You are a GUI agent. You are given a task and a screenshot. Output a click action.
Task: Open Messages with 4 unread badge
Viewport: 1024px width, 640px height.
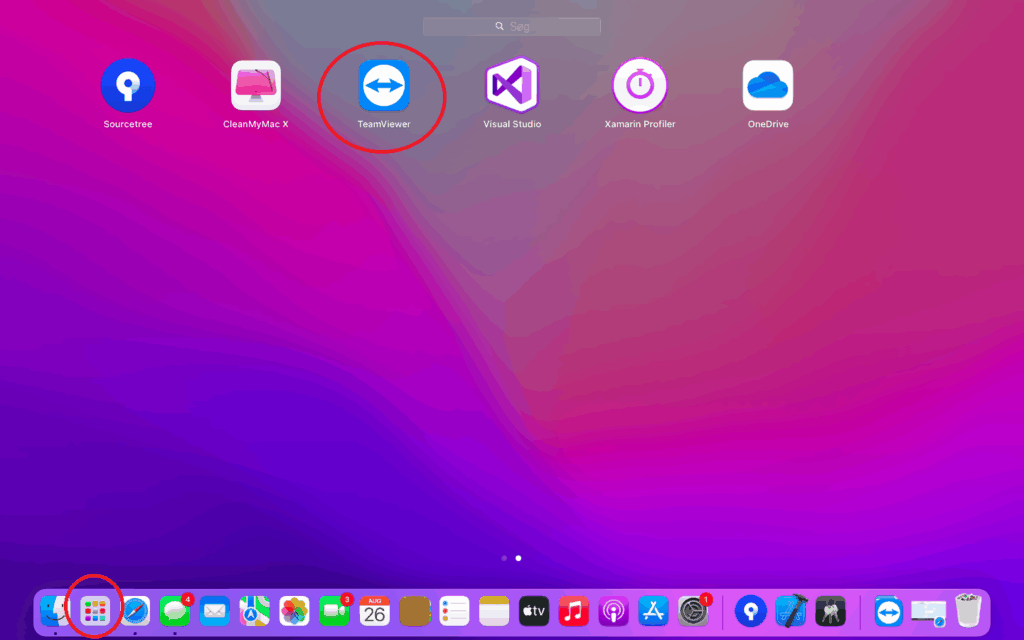[x=175, y=610]
